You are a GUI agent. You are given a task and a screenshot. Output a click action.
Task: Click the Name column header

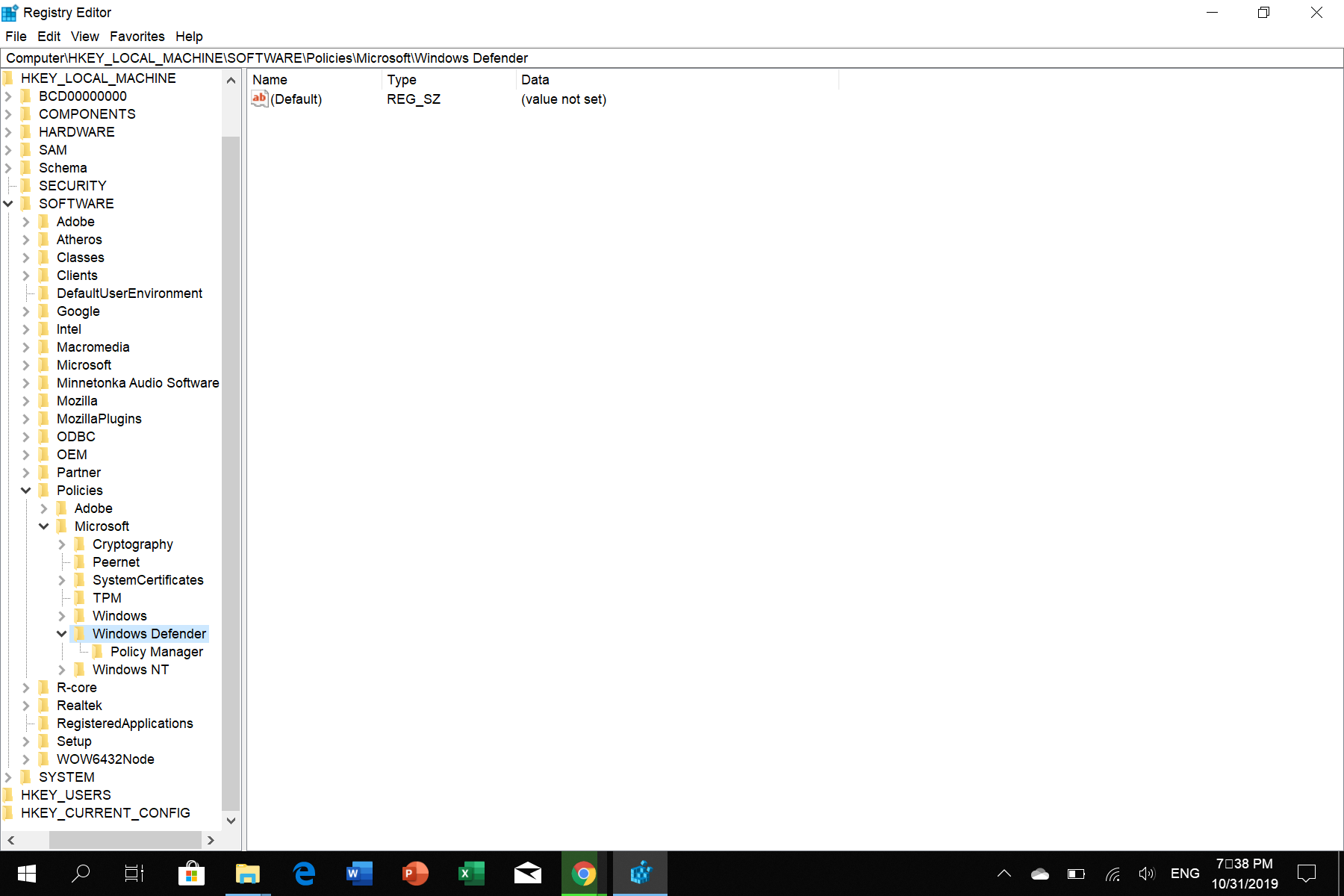(x=315, y=80)
